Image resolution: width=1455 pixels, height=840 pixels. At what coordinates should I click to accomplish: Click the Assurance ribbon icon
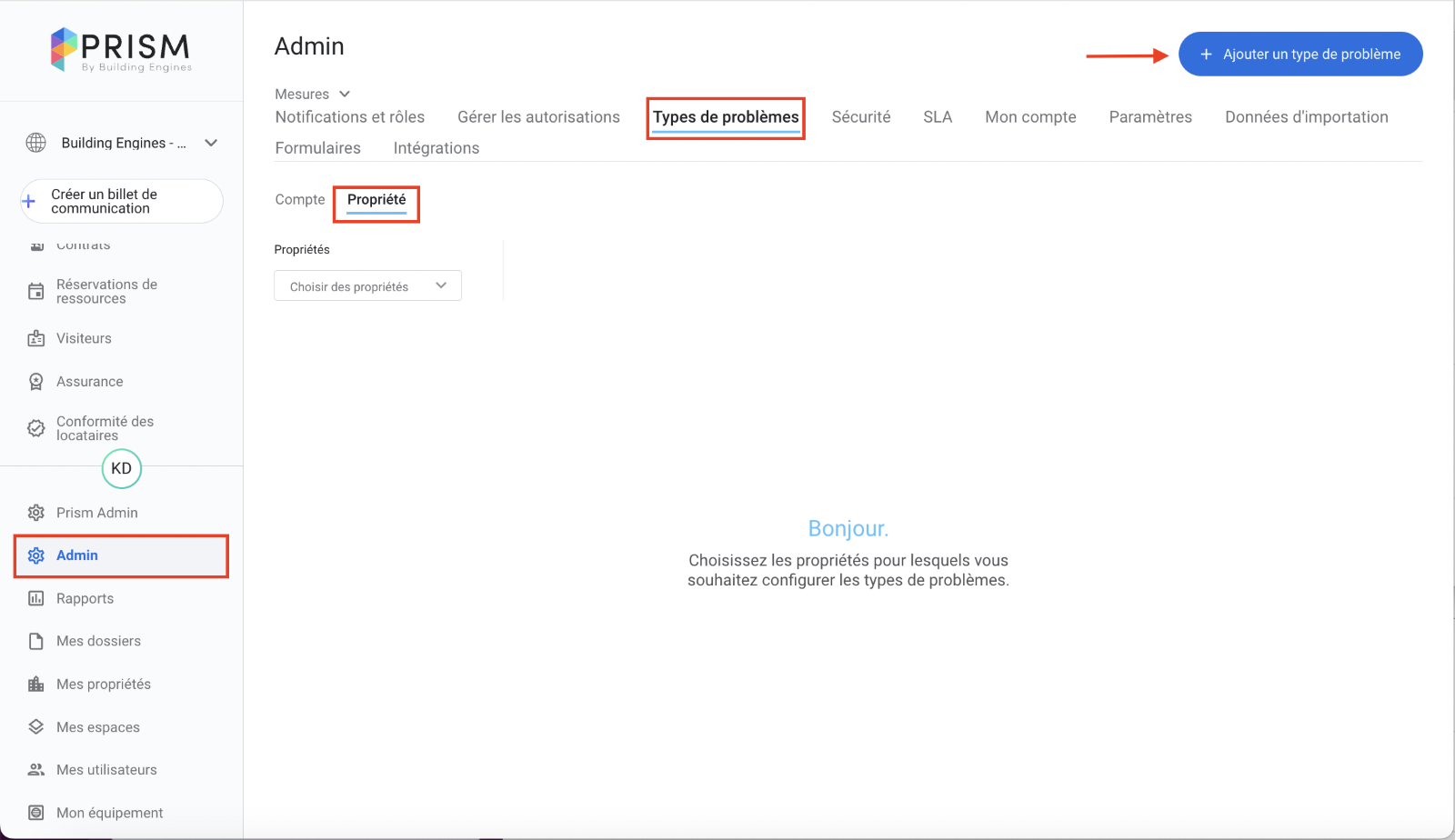(36, 382)
